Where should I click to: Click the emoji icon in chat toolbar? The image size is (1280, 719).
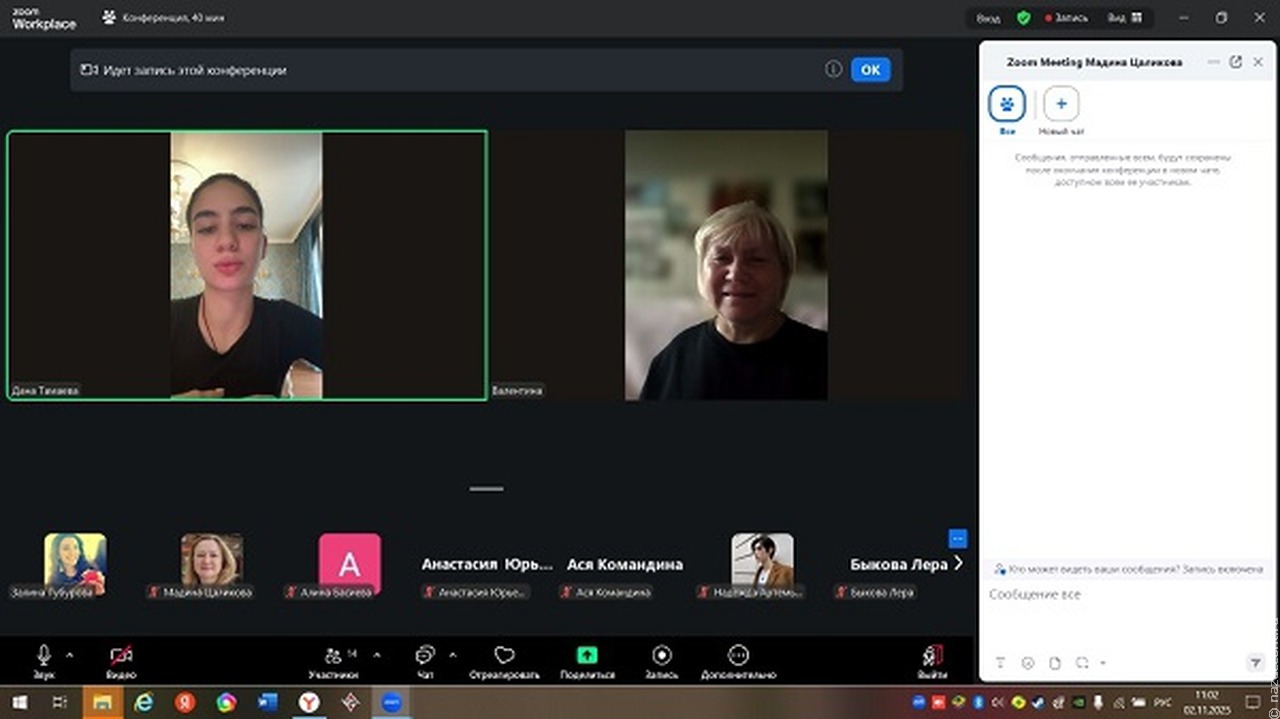1027,663
